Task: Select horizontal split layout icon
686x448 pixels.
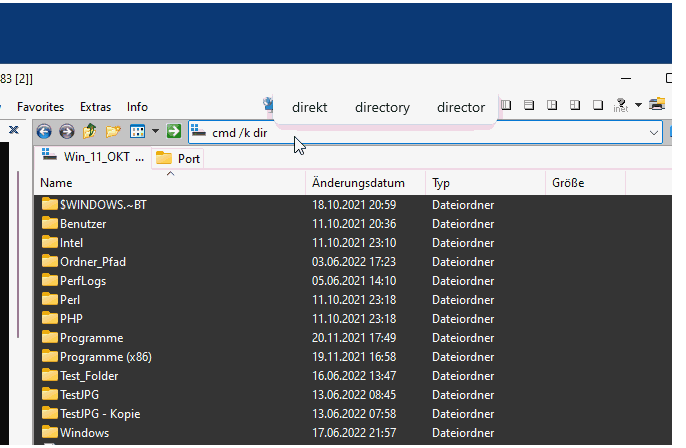Action: [528, 105]
